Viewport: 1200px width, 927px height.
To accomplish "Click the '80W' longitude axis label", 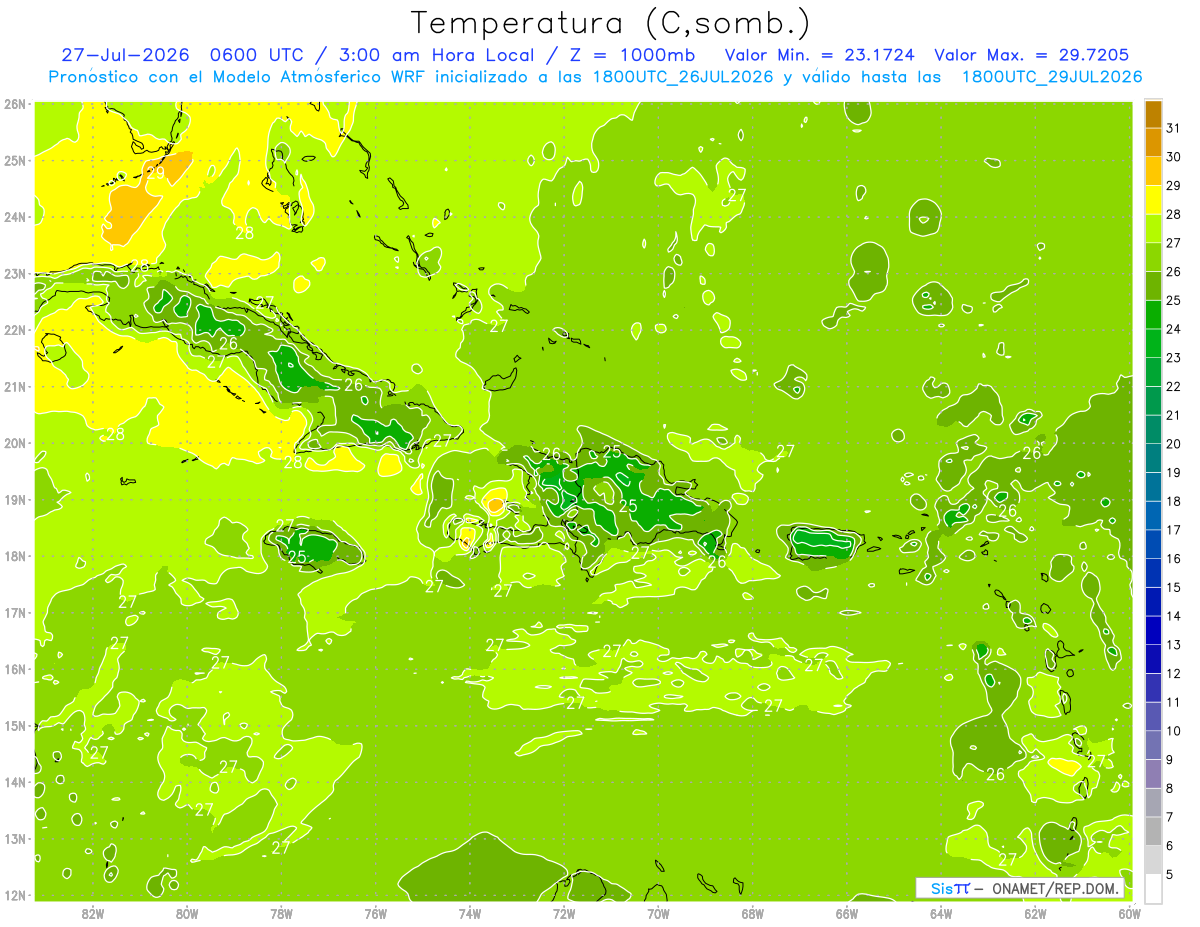I will (187, 913).
